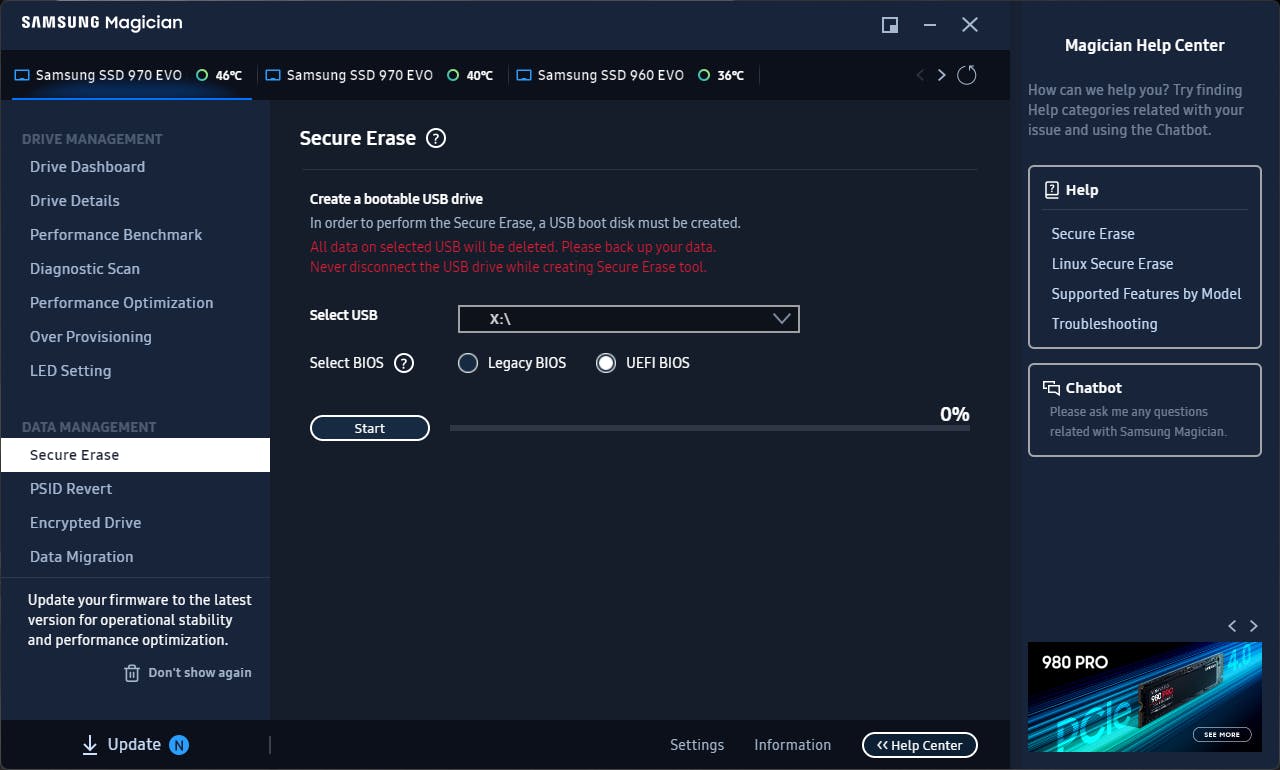Open Troubleshooting help link

pos(1104,324)
